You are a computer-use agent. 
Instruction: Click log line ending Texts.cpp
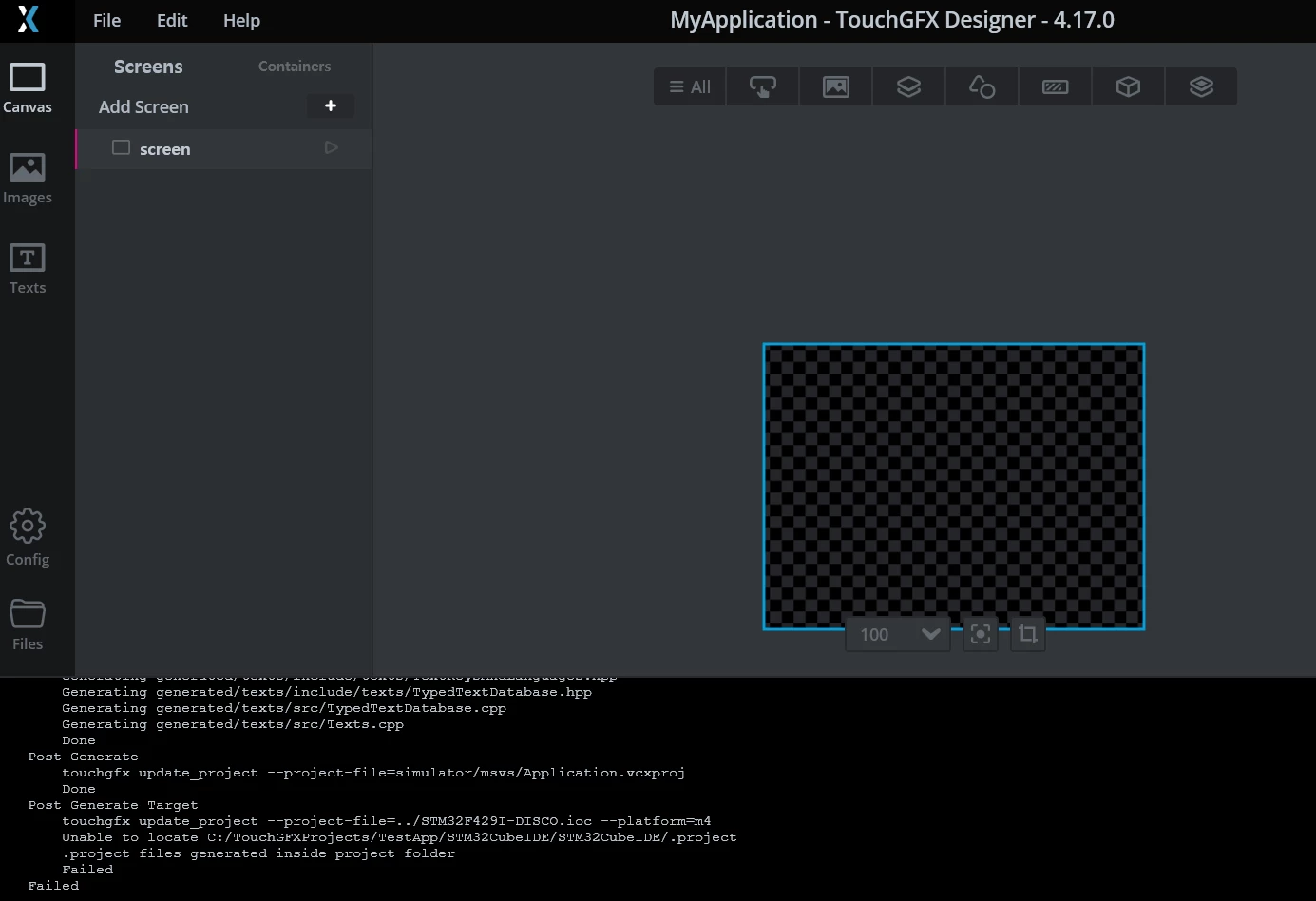(x=233, y=724)
